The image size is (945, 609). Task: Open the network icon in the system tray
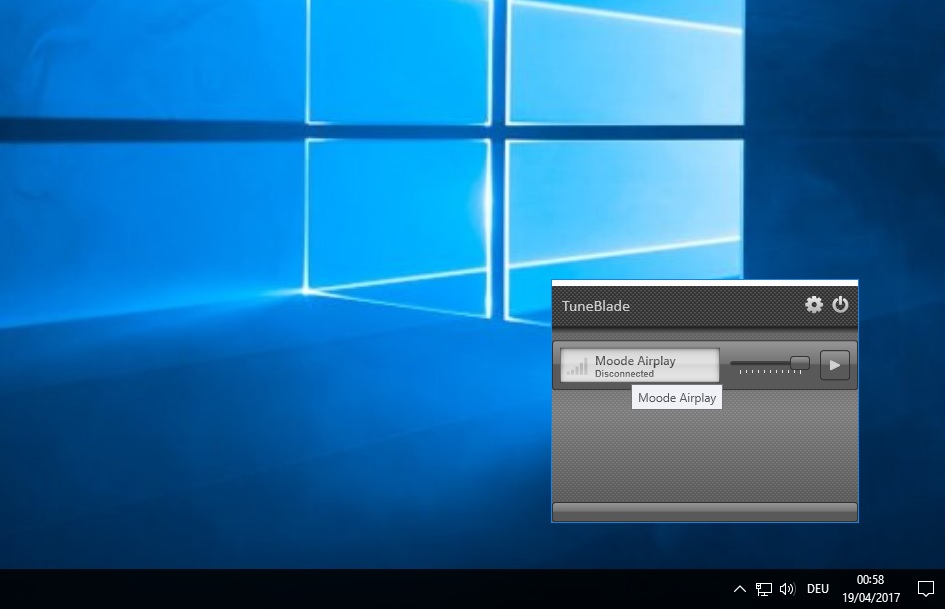pyautogui.click(x=764, y=589)
